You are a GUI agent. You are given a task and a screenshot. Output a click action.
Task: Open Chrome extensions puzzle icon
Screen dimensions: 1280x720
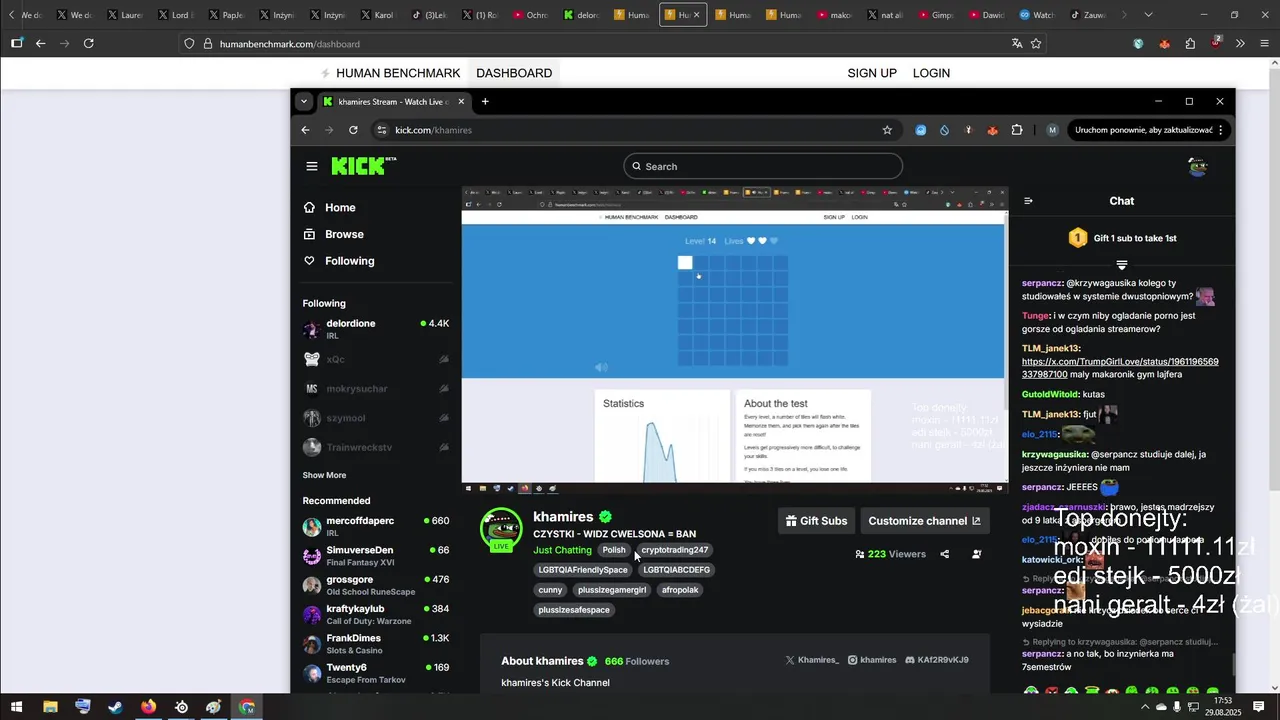click(1017, 130)
